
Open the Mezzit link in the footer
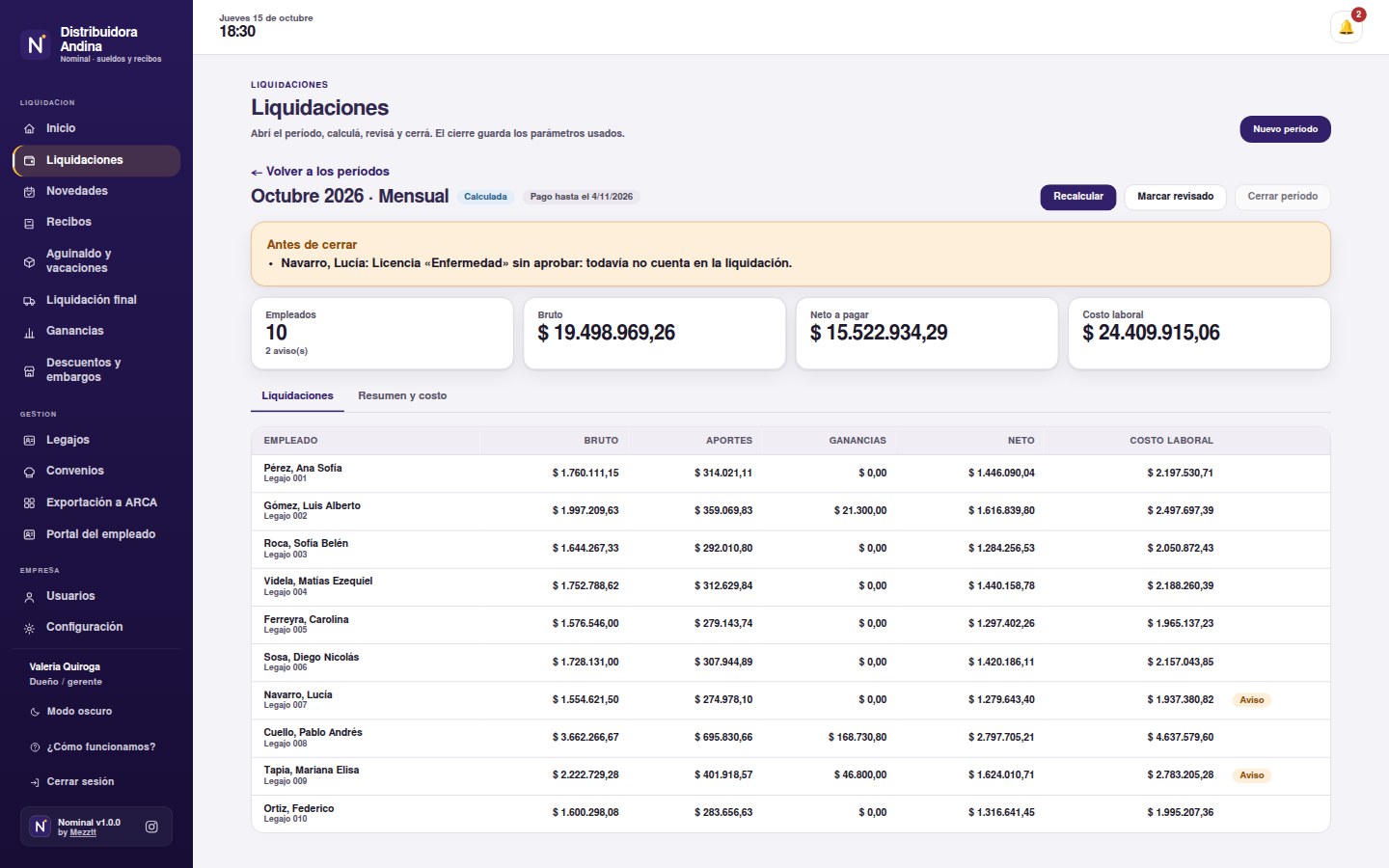click(83, 832)
